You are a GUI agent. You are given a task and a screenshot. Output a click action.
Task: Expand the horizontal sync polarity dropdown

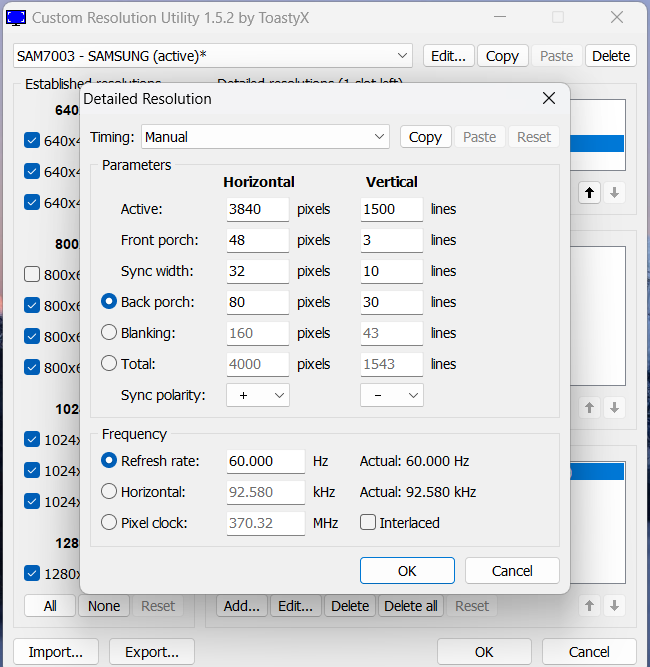258,395
